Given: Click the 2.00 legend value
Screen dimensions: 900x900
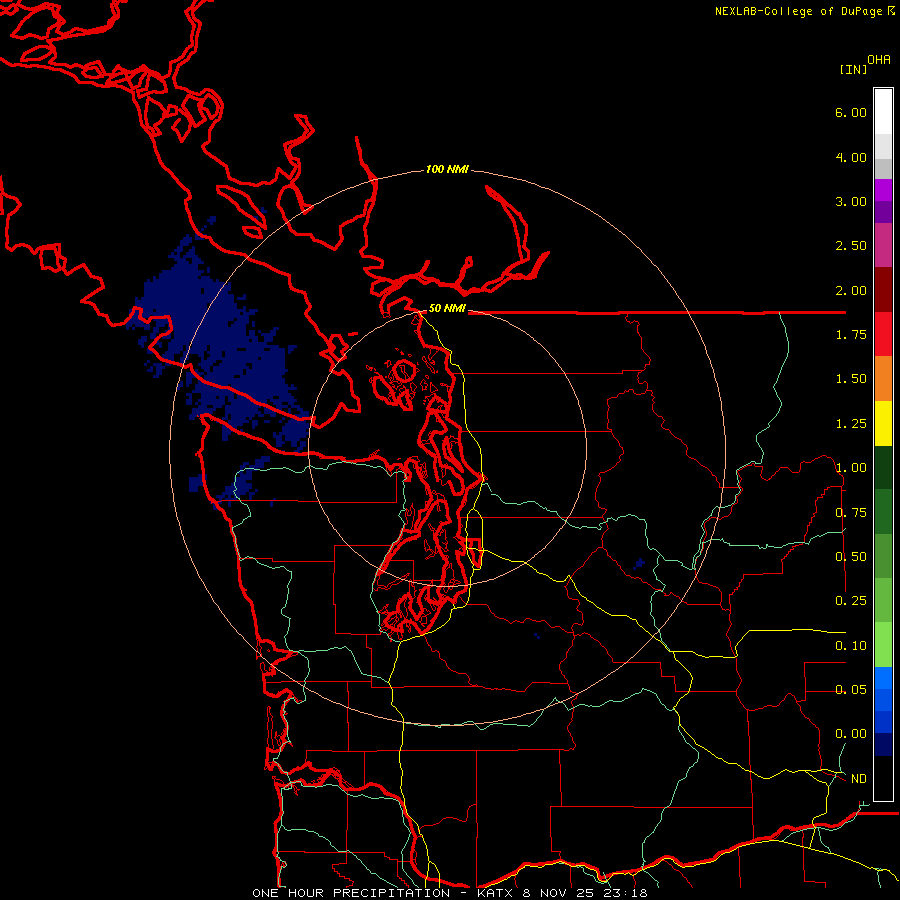Looking at the screenshot, I should click(x=851, y=290).
